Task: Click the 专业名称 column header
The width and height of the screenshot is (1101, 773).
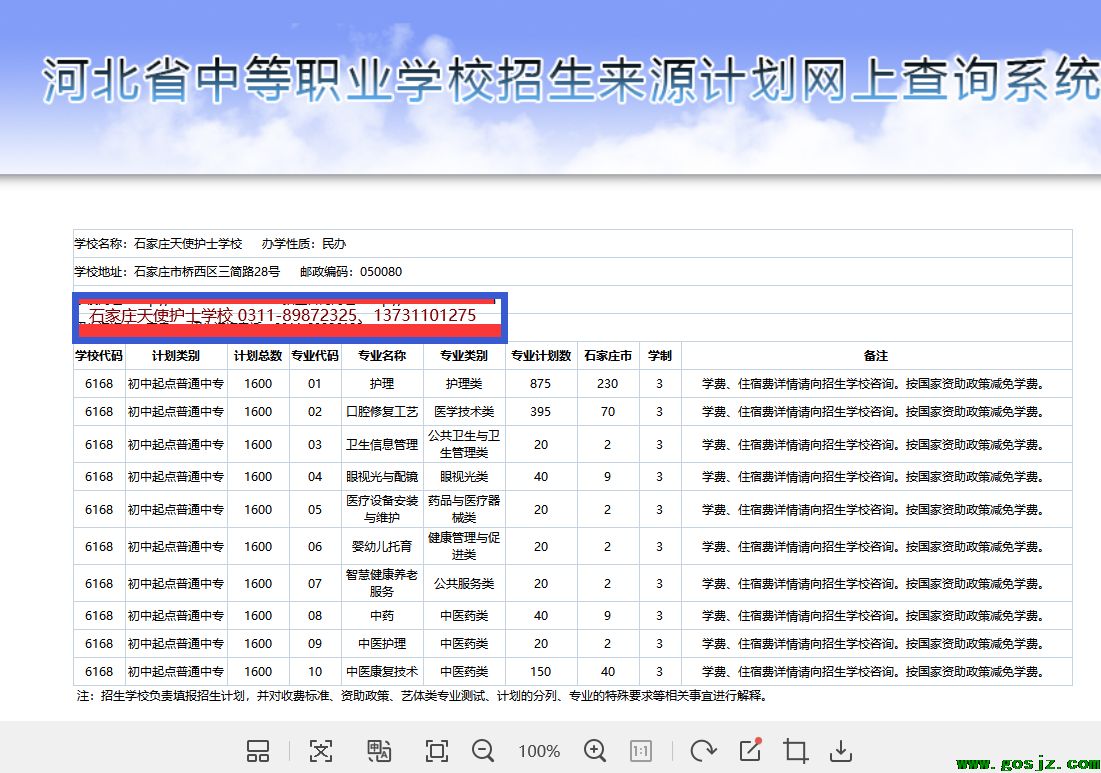Action: (382, 356)
